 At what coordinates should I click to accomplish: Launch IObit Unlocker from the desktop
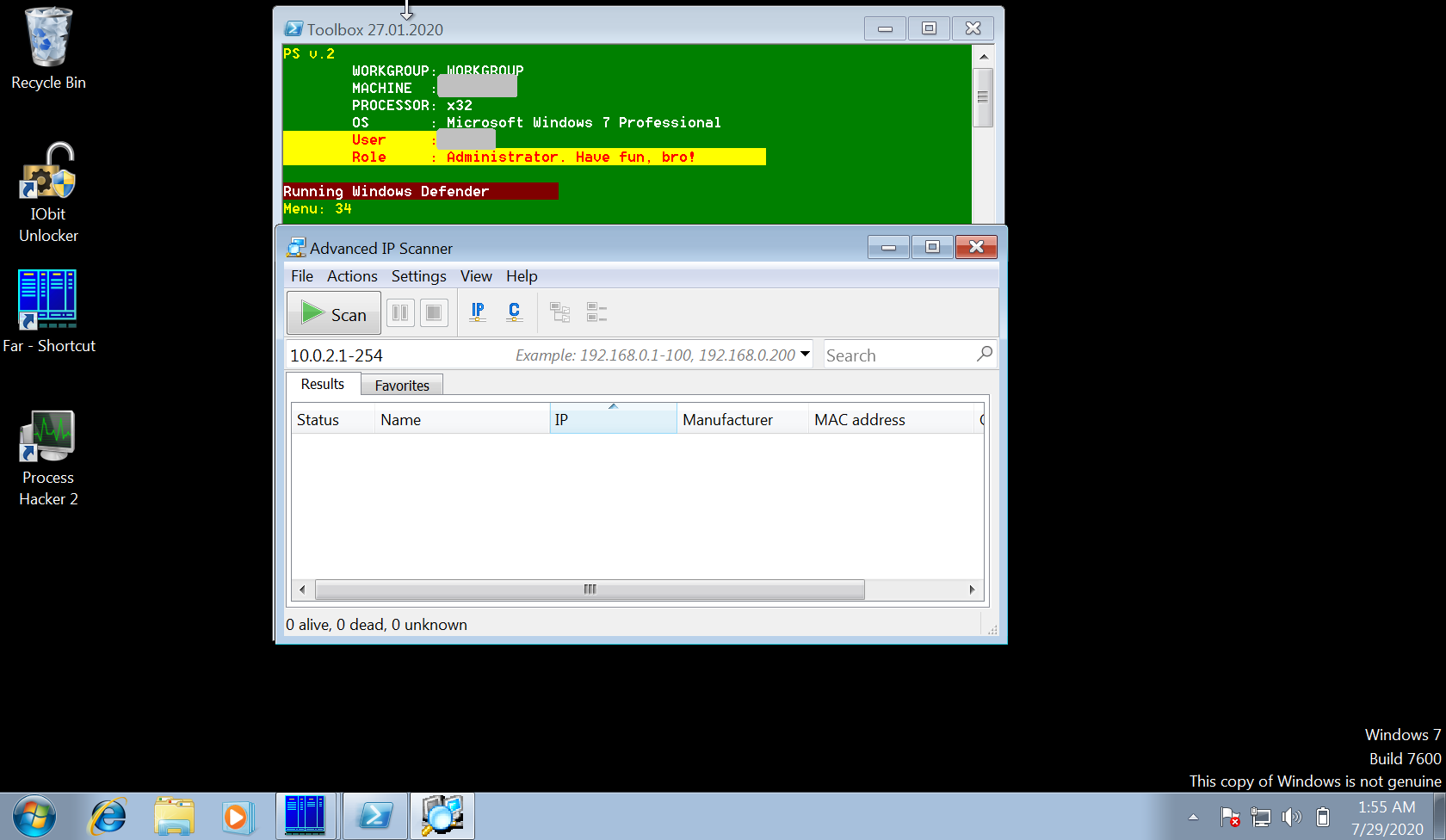48,193
